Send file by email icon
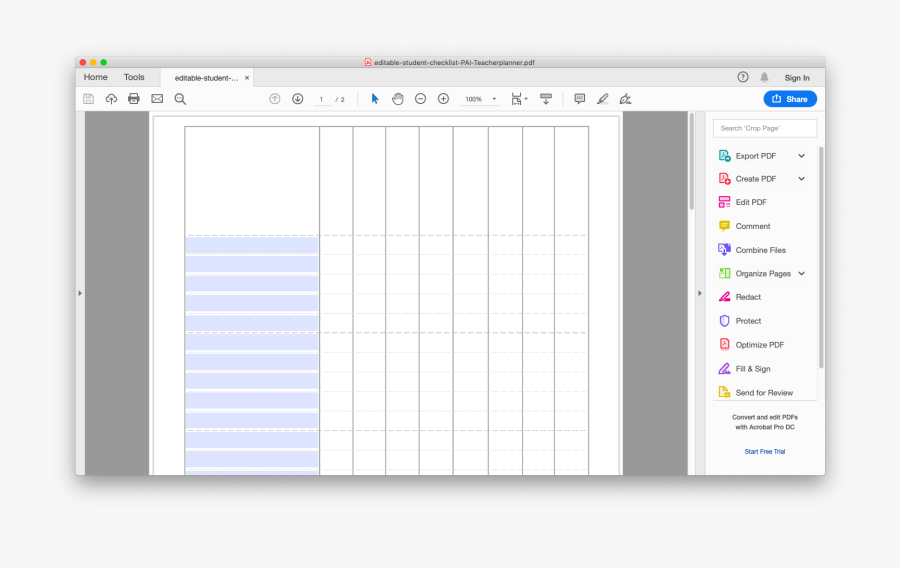This screenshot has height=568, width=900. pyautogui.click(x=157, y=99)
